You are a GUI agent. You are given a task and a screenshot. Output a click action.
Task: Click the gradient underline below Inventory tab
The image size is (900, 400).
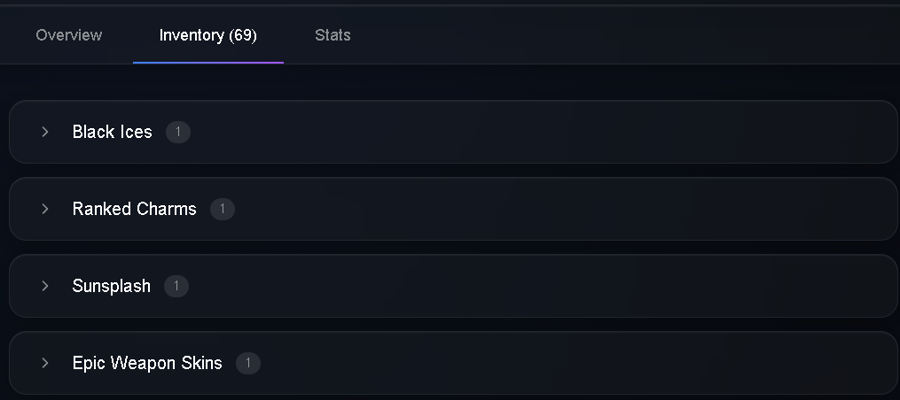pos(208,63)
